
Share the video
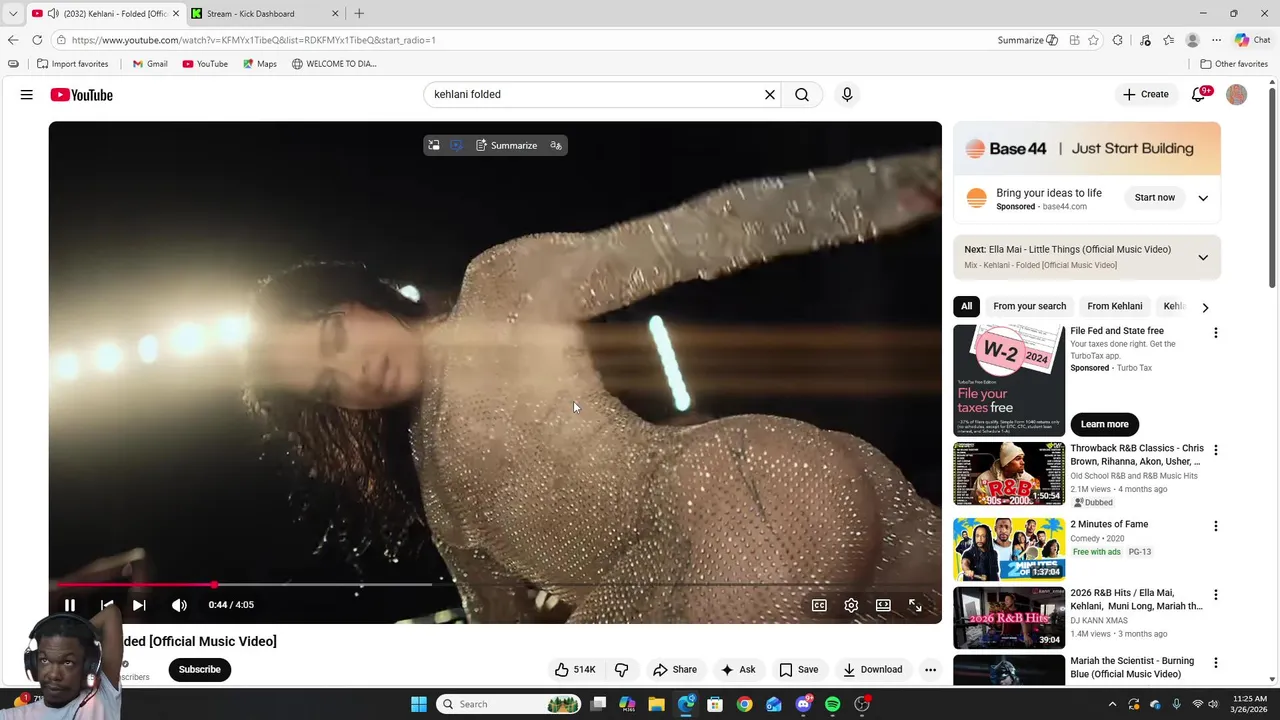[674, 670]
